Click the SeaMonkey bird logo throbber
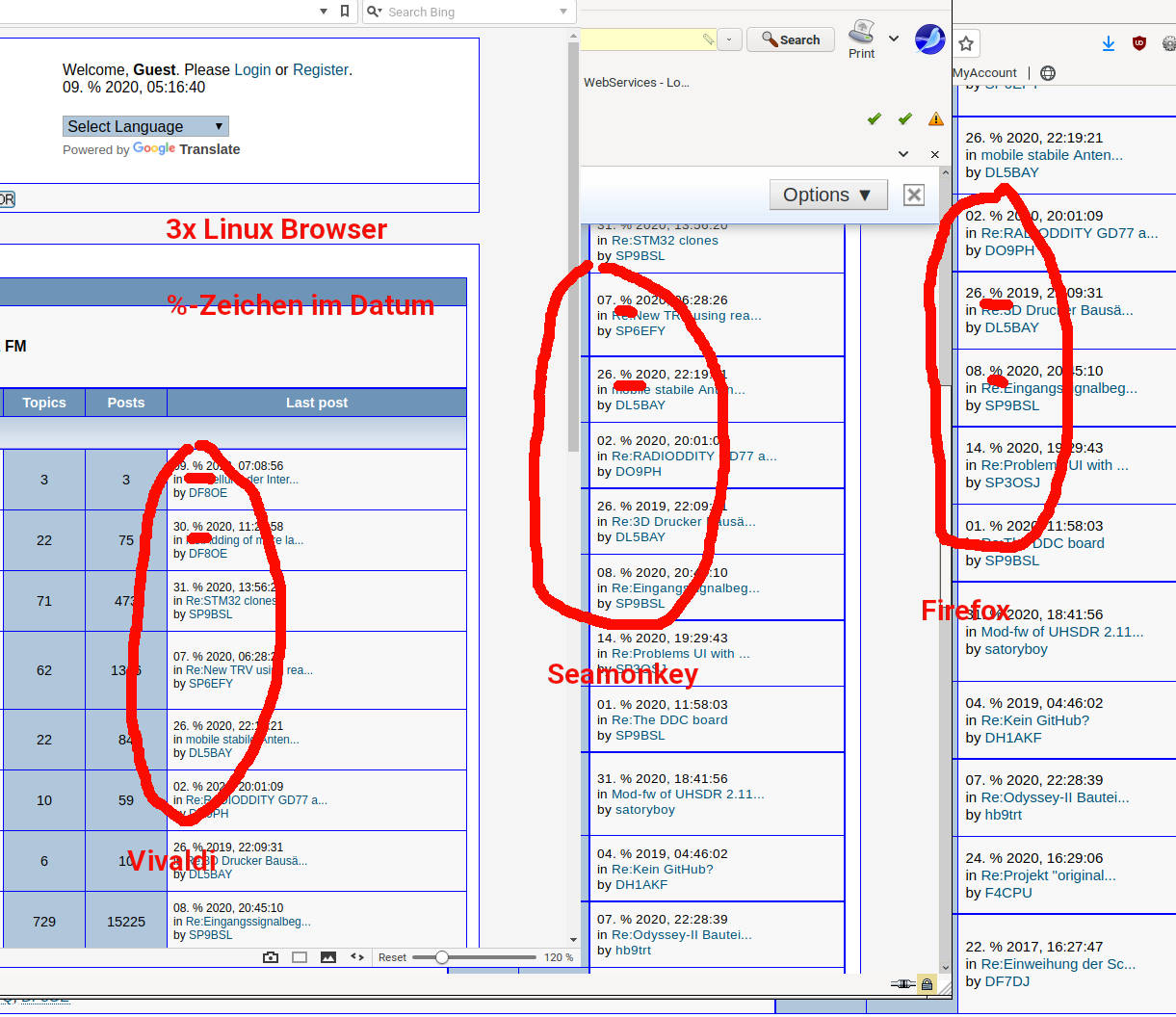This screenshot has height=1017, width=1176. [929, 39]
